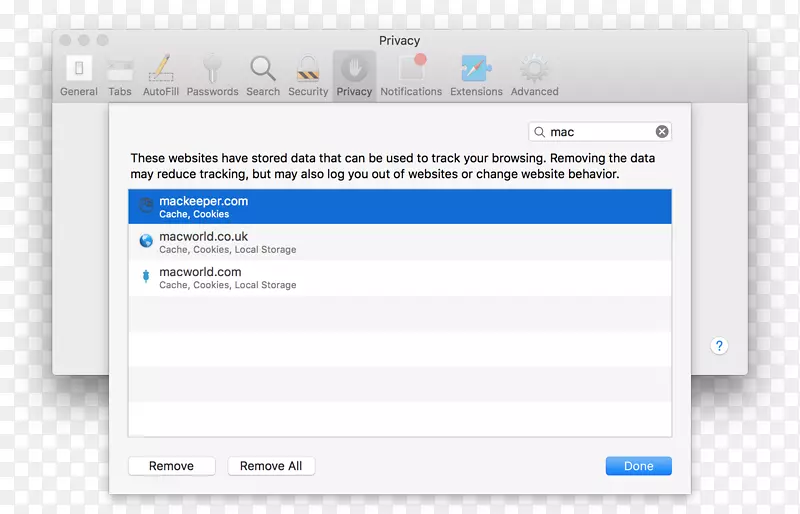Open the Tabs preferences pane
The width and height of the screenshot is (800, 514).
[120, 76]
